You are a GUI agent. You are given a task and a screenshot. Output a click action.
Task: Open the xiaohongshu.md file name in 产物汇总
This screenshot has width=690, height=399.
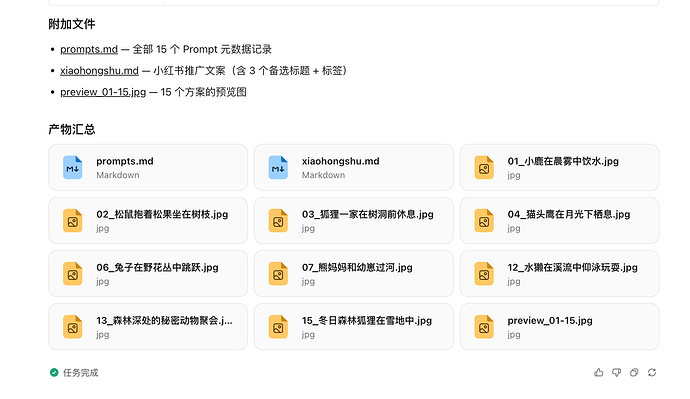[x=341, y=161]
